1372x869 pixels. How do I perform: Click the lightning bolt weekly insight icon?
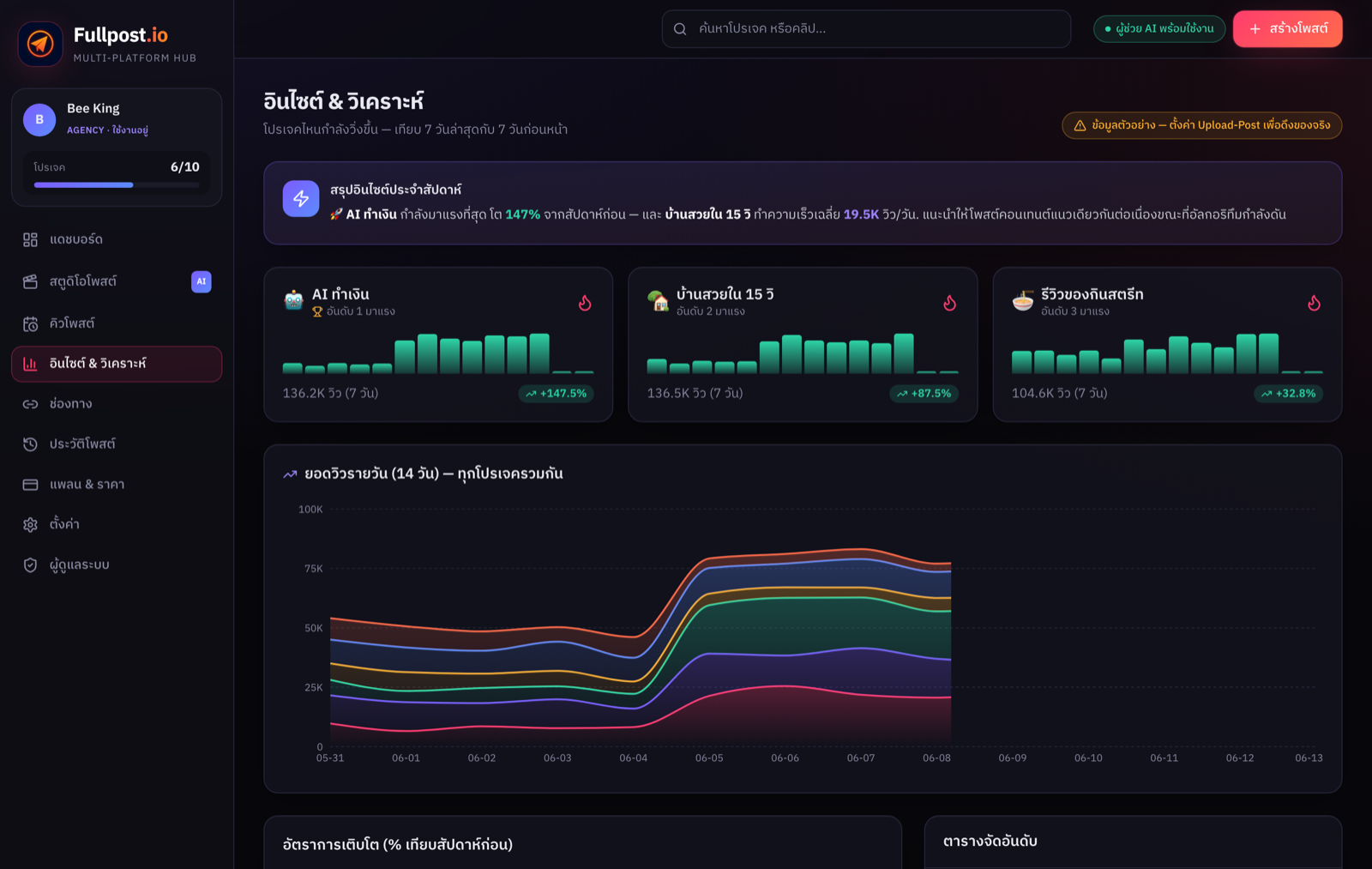tap(301, 199)
